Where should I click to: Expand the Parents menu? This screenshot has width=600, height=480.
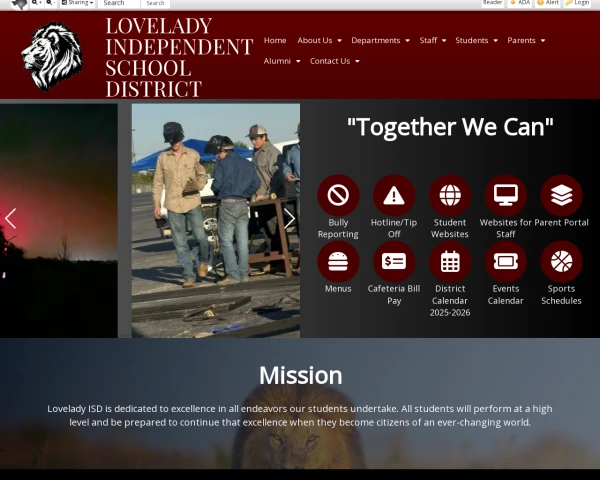(x=526, y=40)
